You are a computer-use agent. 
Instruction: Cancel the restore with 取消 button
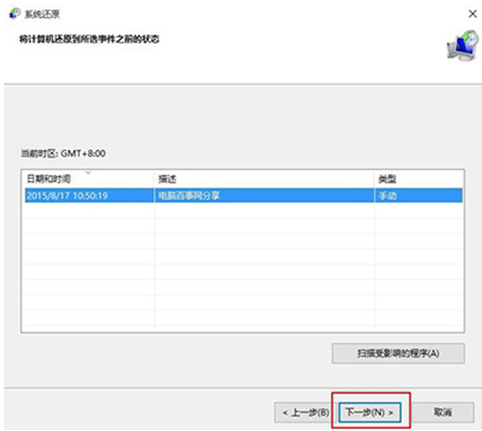[443, 413]
